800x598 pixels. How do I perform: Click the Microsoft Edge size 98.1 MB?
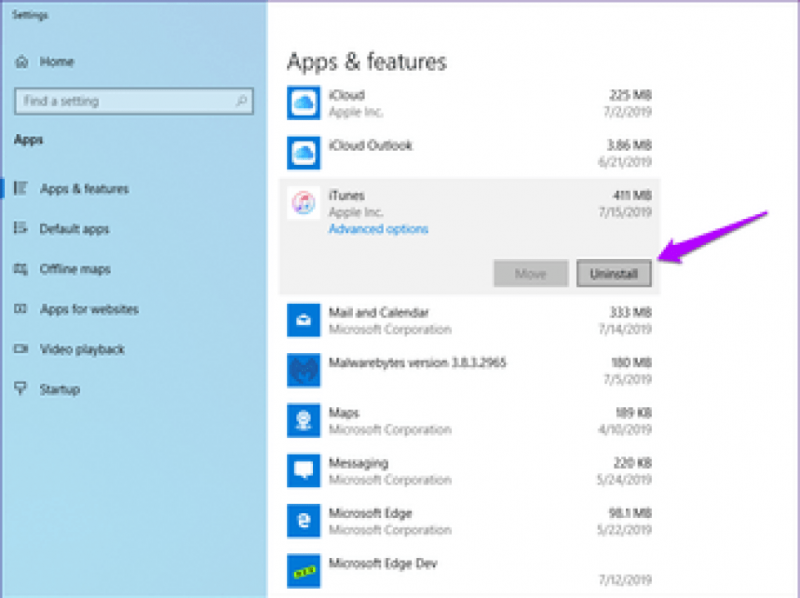coord(630,513)
